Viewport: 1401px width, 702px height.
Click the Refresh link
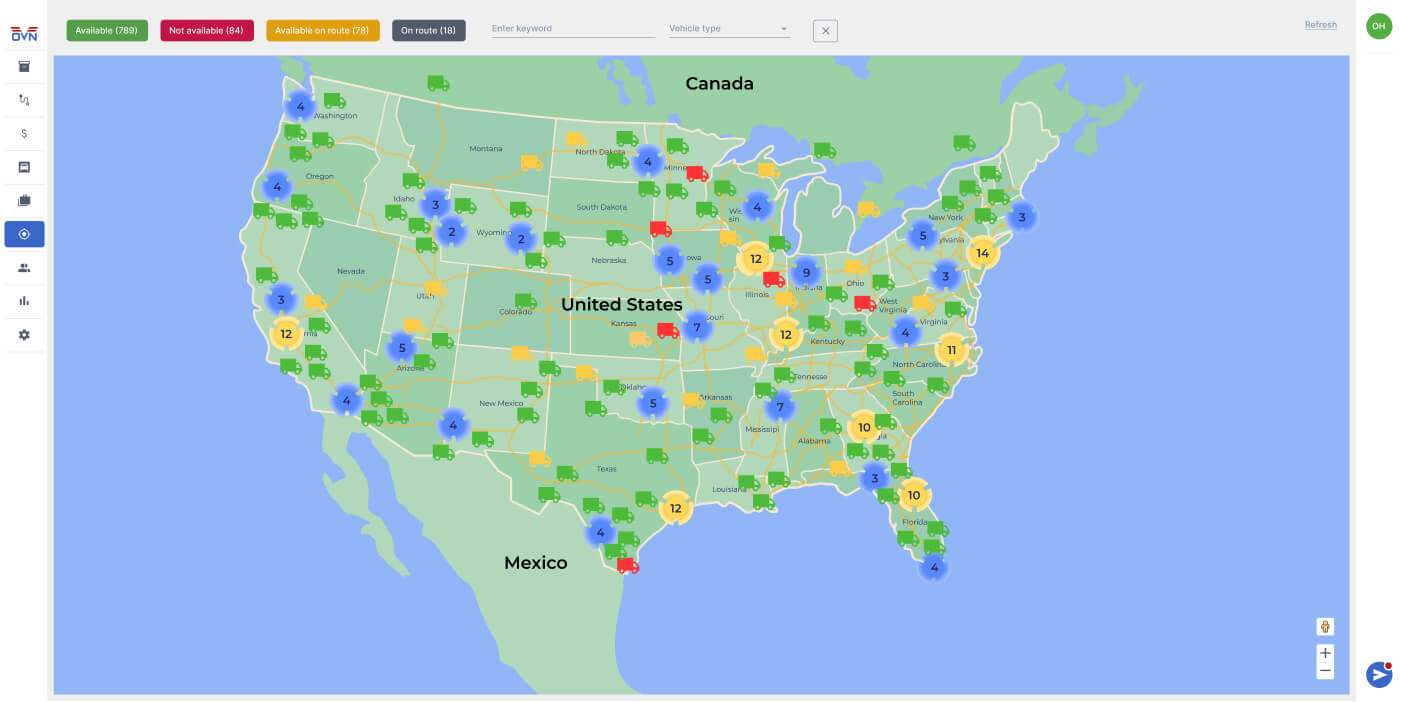(1320, 25)
